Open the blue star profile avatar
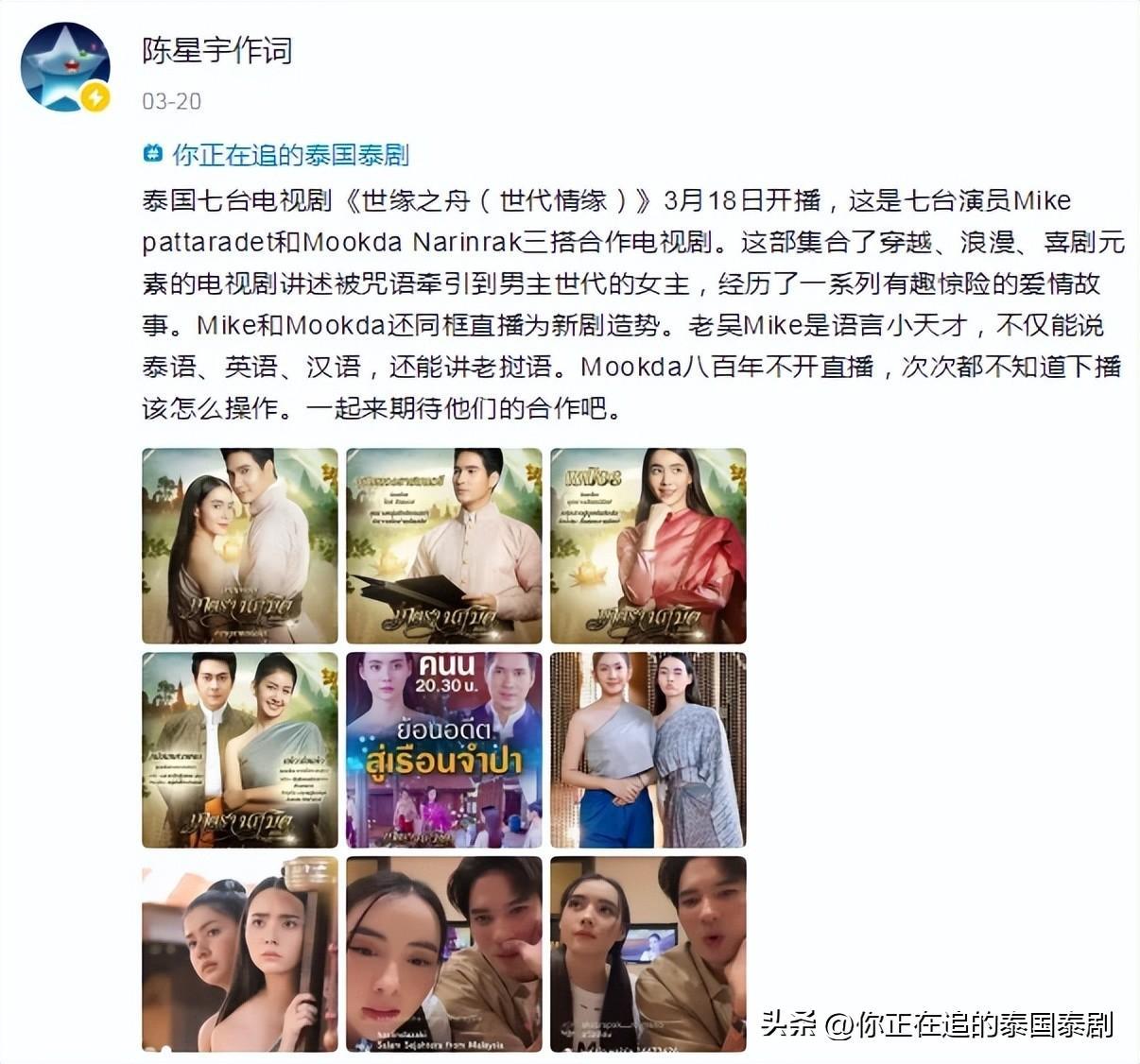The image size is (1140, 1064). 66,67
